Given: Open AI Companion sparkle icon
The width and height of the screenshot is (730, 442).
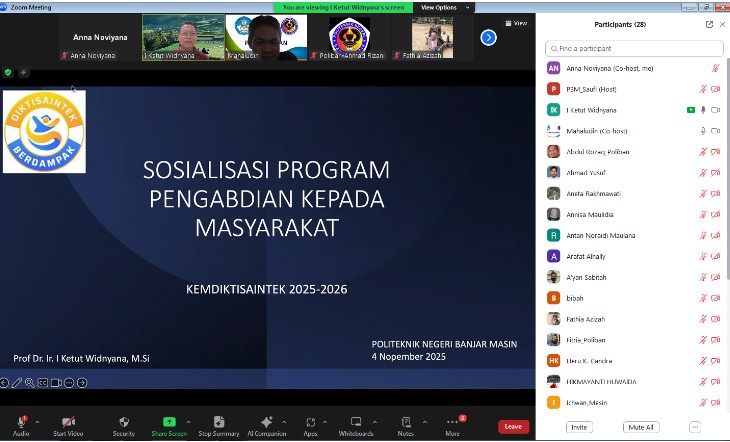Looking at the screenshot, I should point(267,422).
